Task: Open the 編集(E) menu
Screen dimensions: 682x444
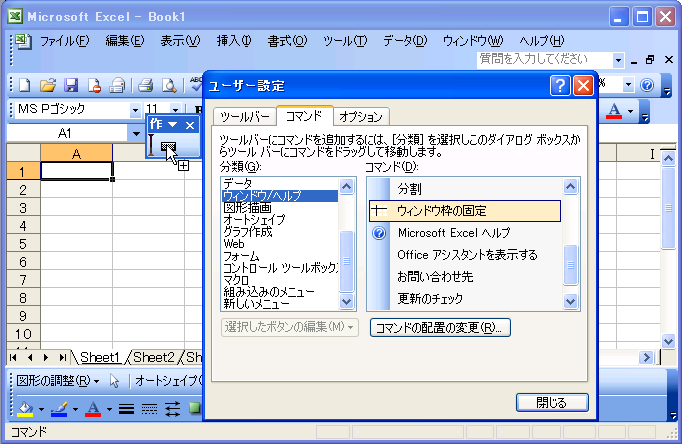Action: click(125, 41)
